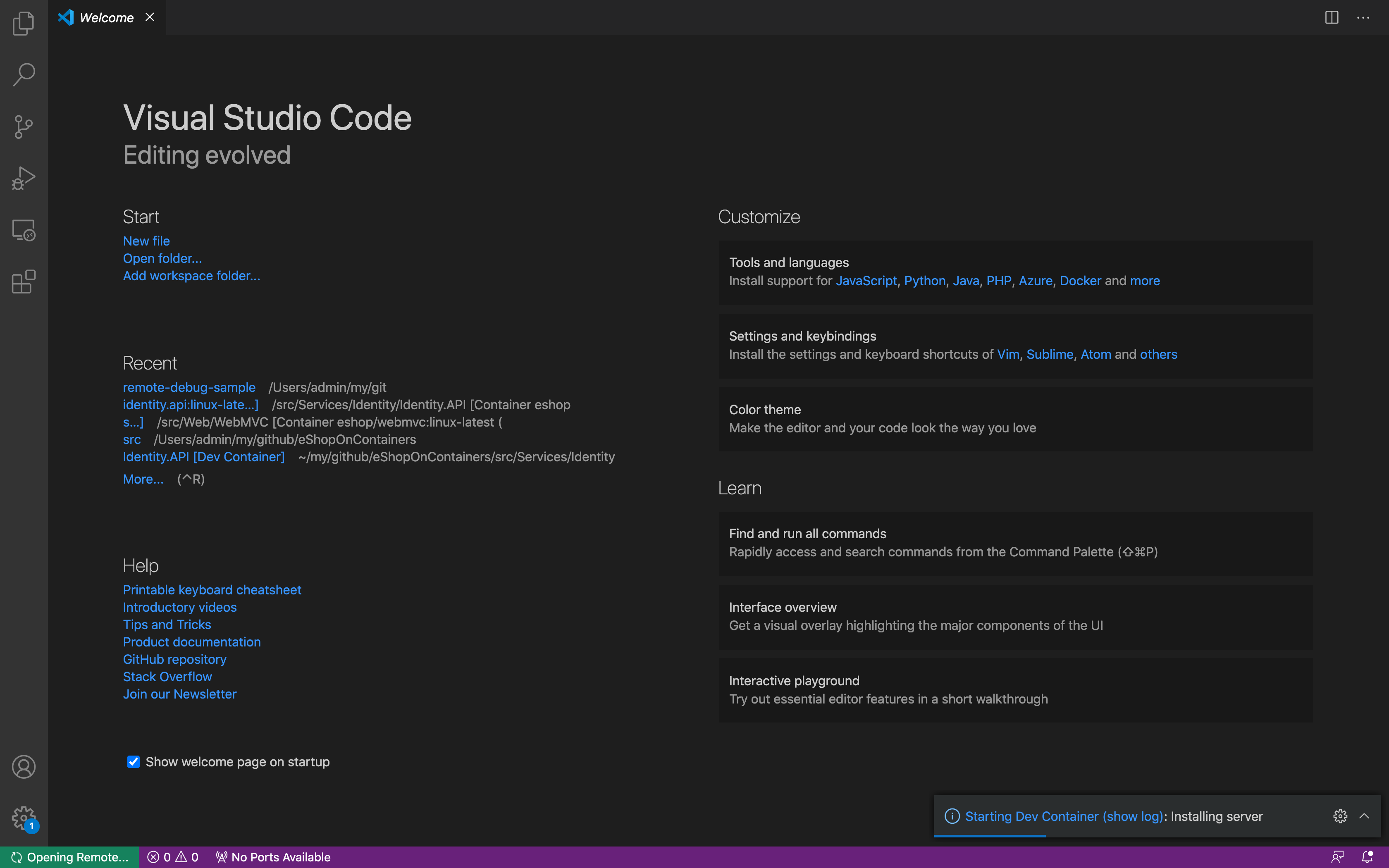Open recent src folder entry
The height and width of the screenshot is (868, 1389).
(131, 439)
